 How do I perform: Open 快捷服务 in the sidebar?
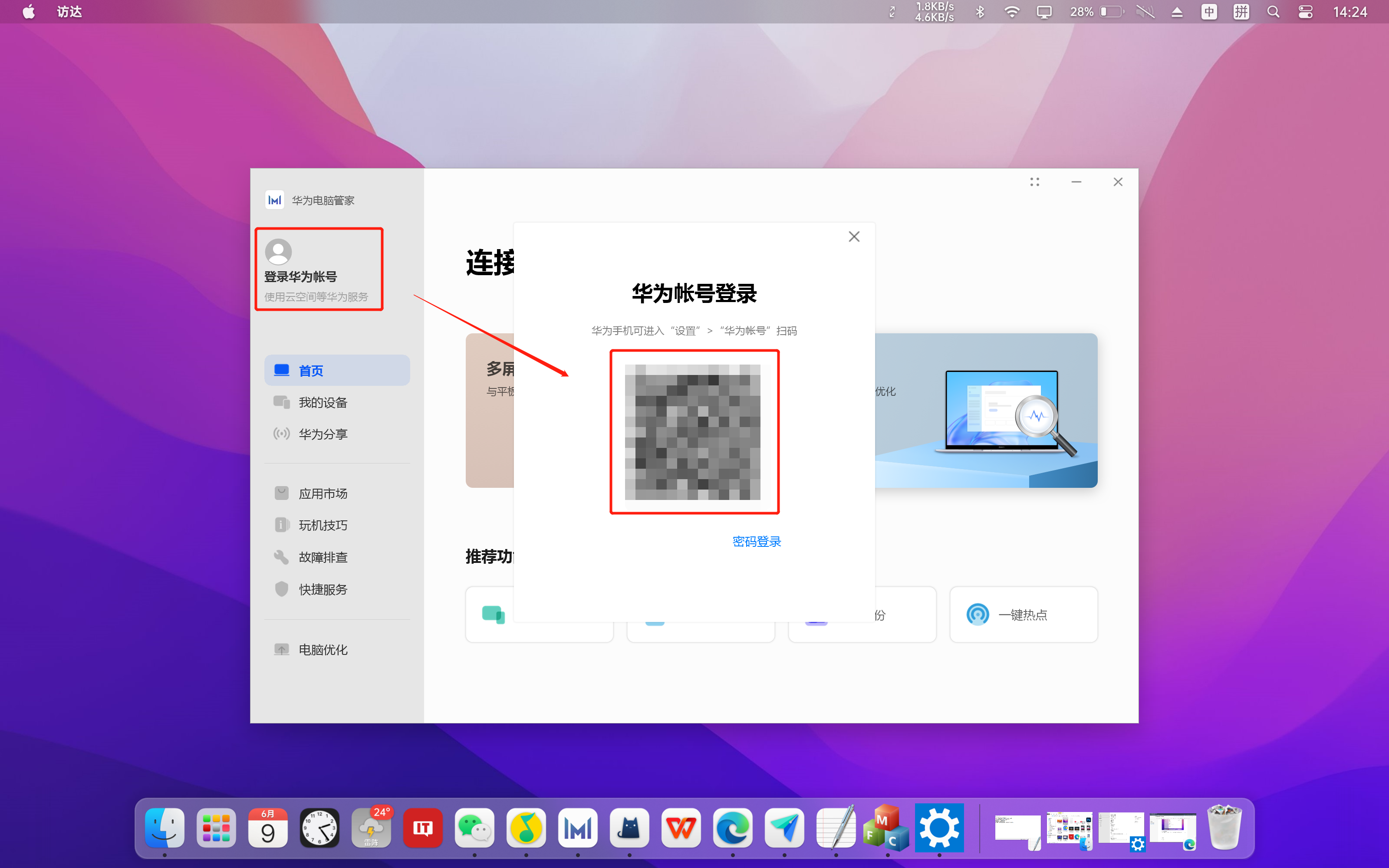[337, 589]
